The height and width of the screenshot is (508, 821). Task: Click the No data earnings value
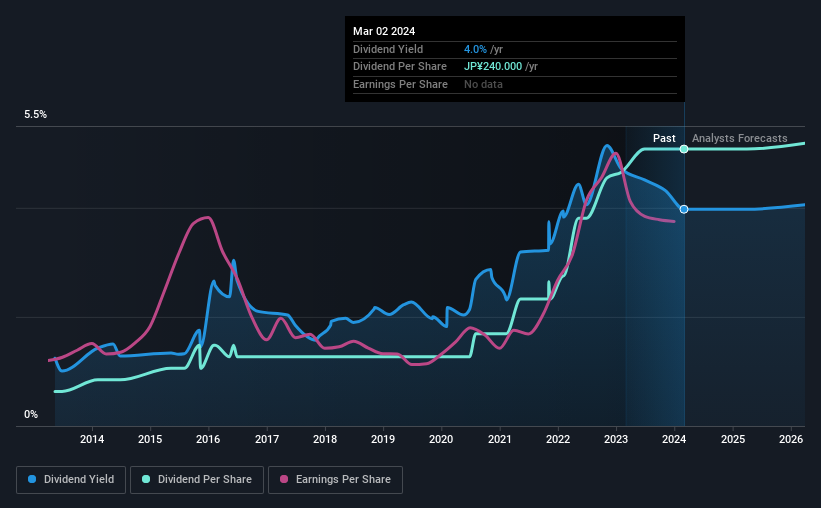483,84
